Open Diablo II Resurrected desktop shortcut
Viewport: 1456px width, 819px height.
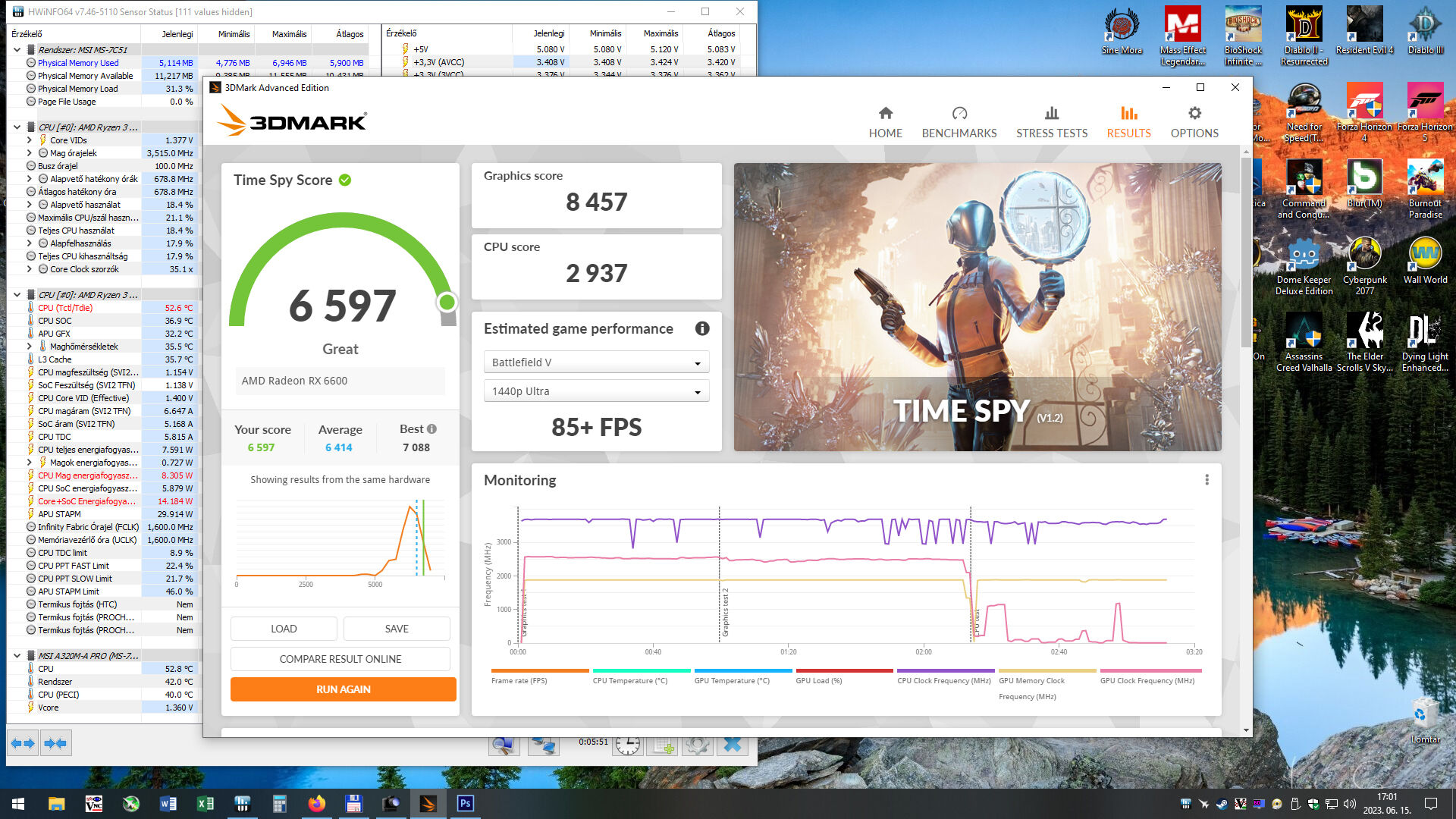1304,36
